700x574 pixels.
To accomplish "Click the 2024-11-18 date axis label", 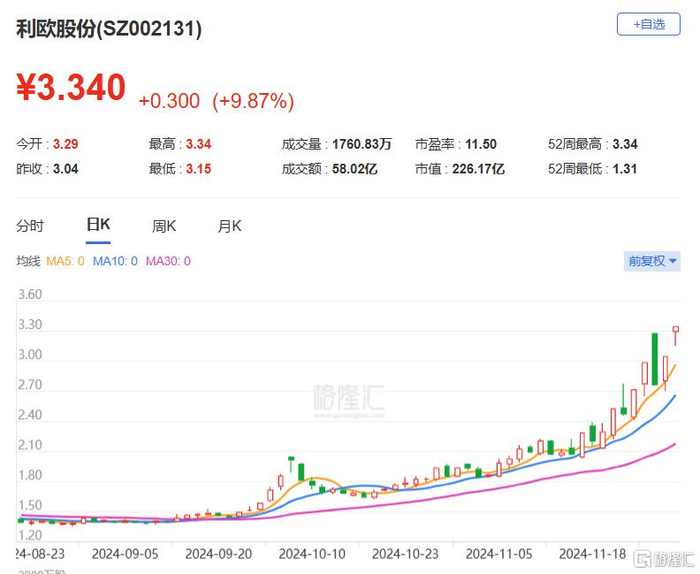I will click(x=592, y=554).
